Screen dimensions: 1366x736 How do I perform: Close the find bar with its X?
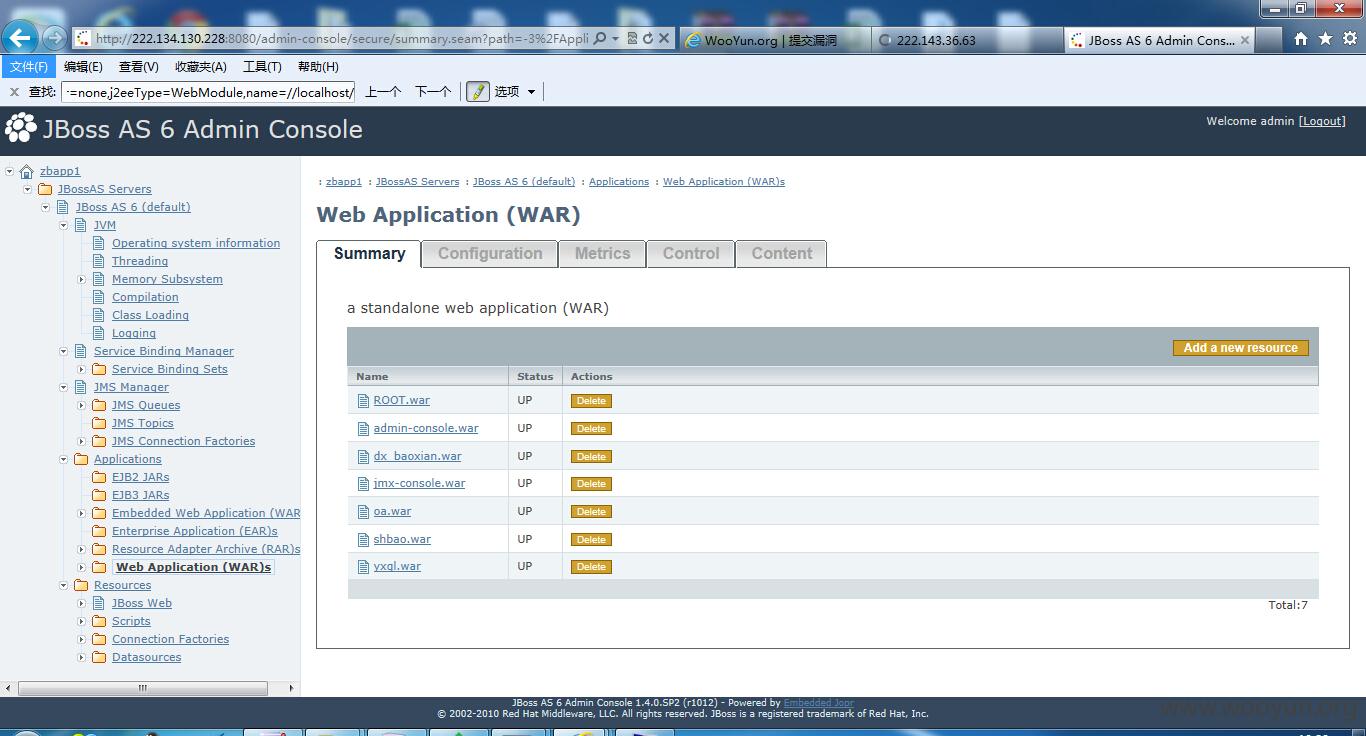(14, 92)
